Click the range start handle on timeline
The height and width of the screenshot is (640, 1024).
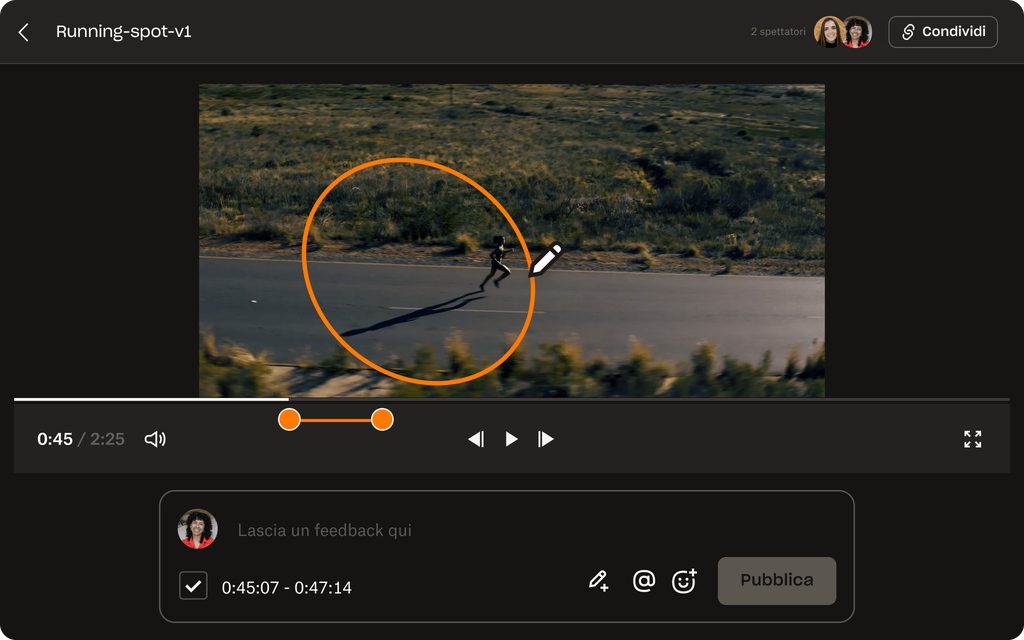click(x=289, y=420)
